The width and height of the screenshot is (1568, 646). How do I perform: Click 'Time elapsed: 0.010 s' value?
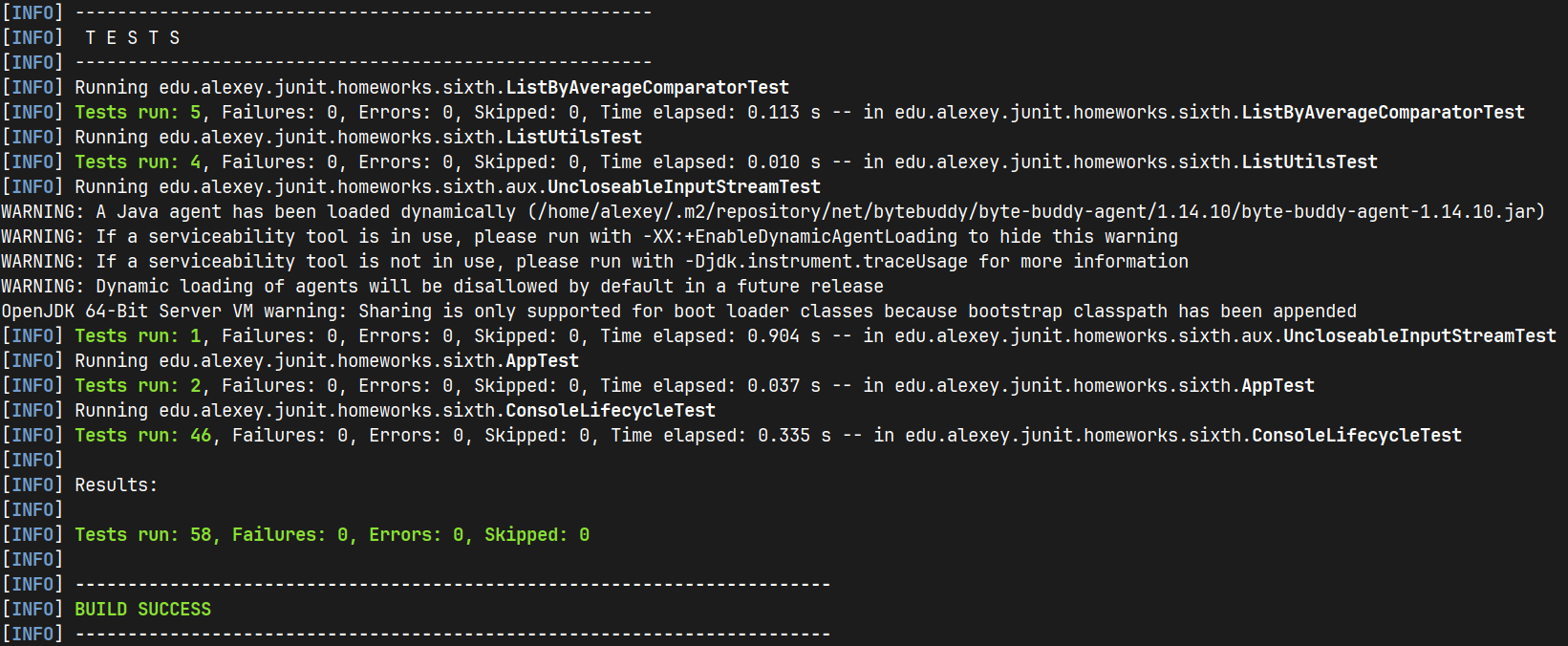point(710,162)
